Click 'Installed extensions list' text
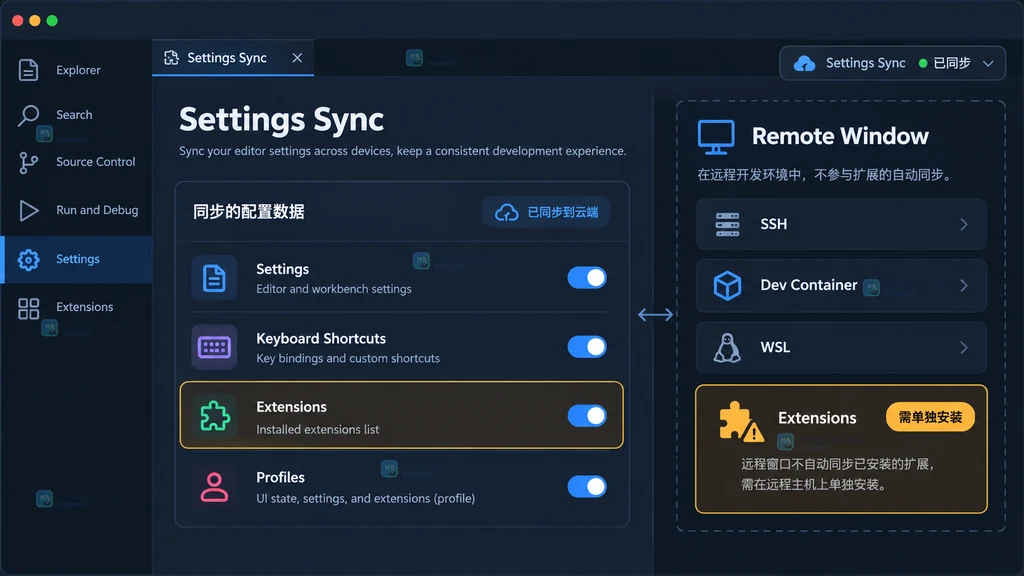Viewport: 1024px width, 576px height. (317, 429)
